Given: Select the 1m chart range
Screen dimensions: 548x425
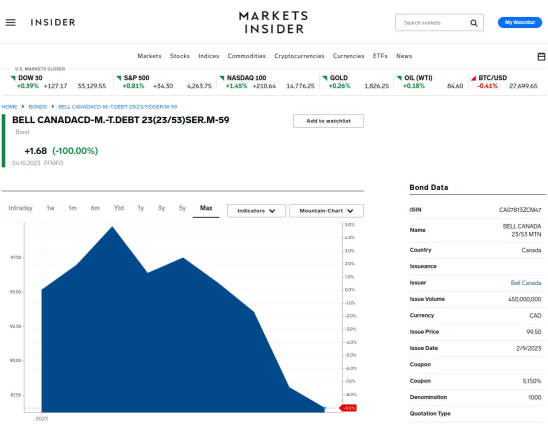Looking at the screenshot, I should click(72, 208).
